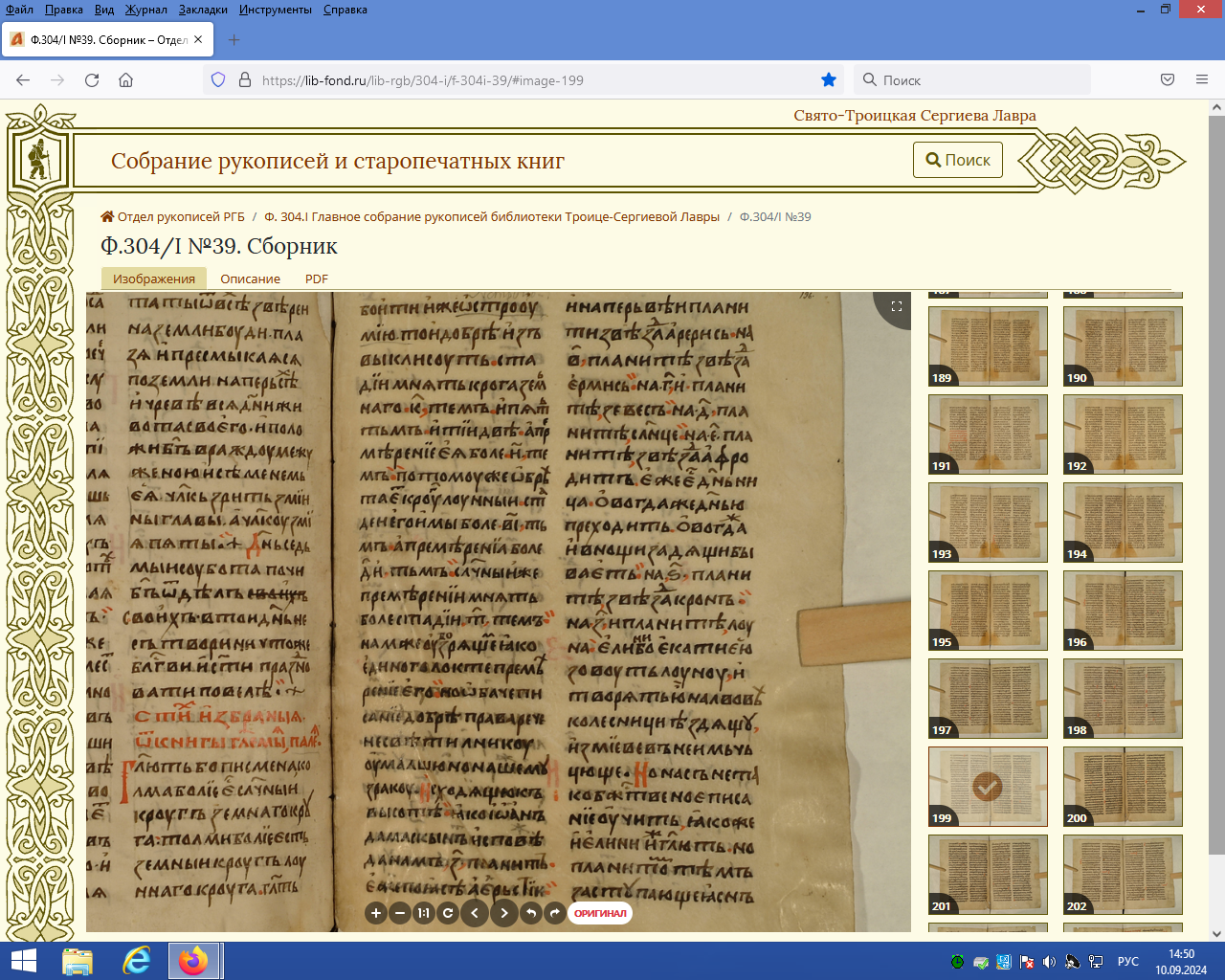The image size is (1225, 980).
Task: Open Отдел рукописей РГБ breadcrumb
Action: (x=173, y=216)
